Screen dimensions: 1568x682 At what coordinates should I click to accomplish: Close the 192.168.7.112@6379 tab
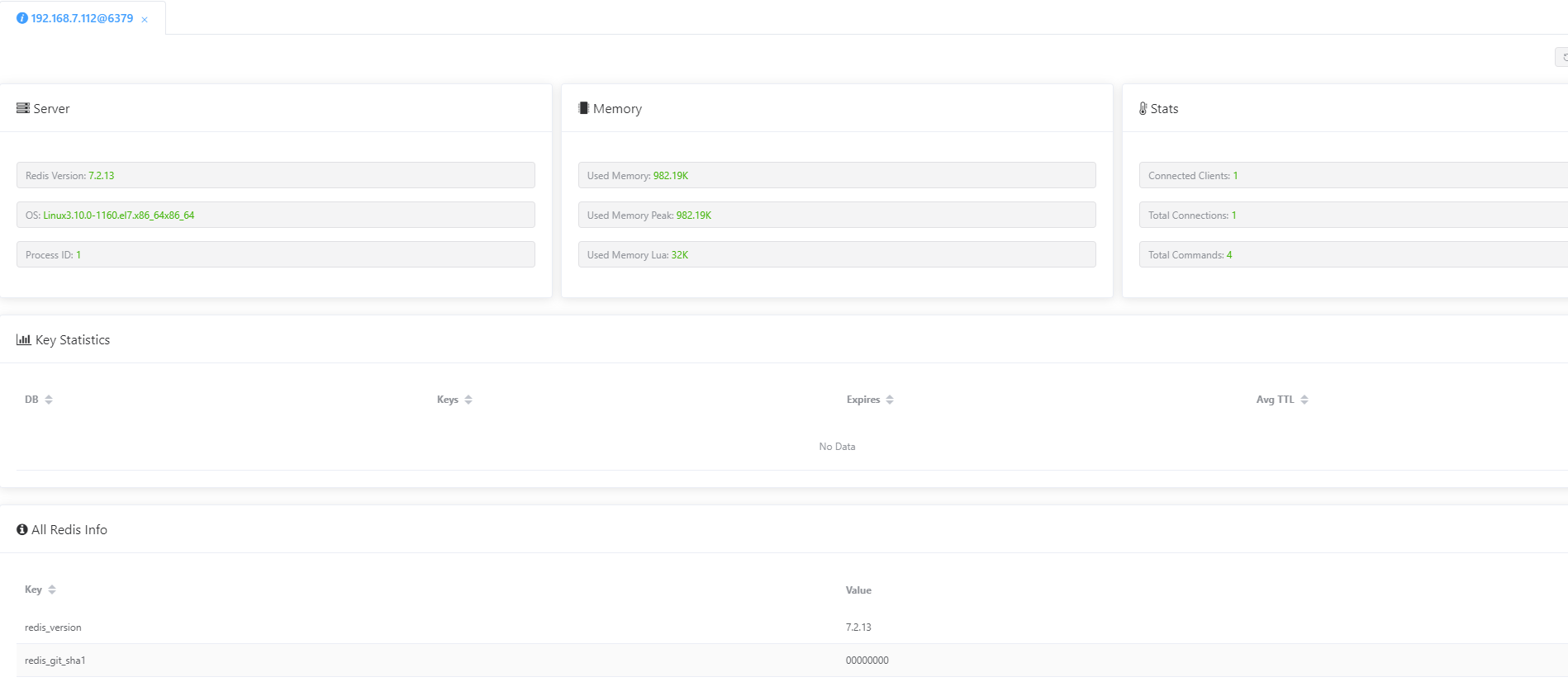tap(145, 20)
